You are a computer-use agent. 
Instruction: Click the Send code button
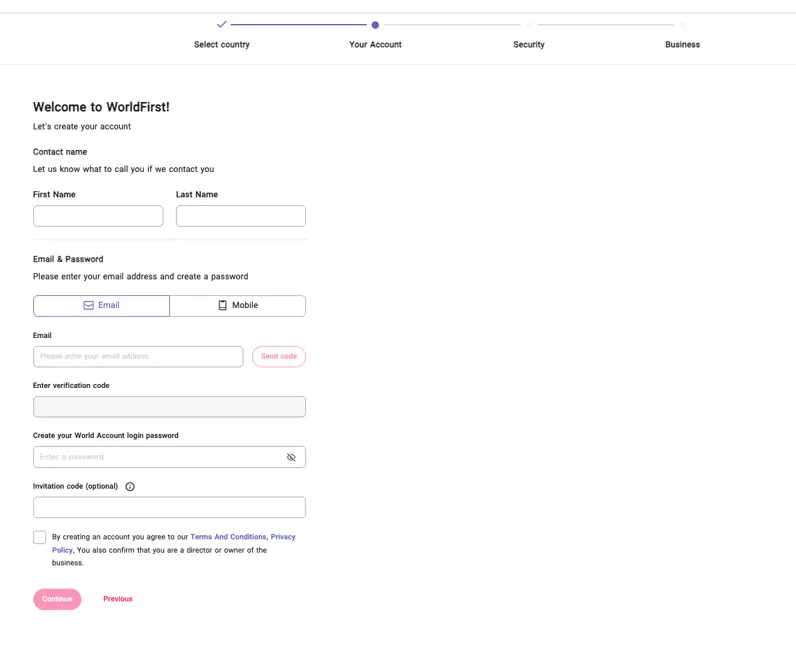[x=279, y=356]
